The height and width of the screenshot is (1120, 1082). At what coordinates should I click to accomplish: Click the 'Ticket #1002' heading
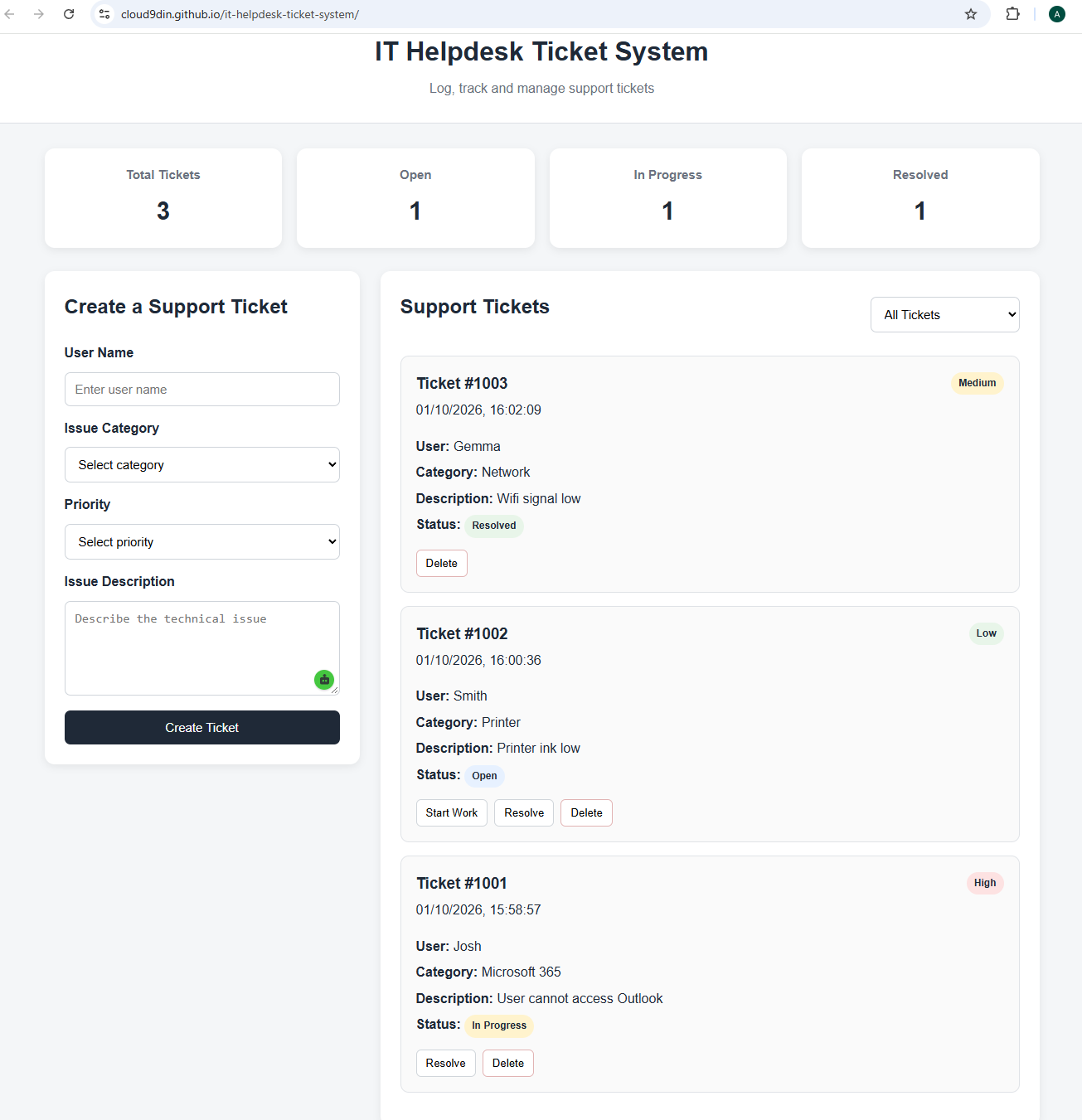tap(462, 633)
